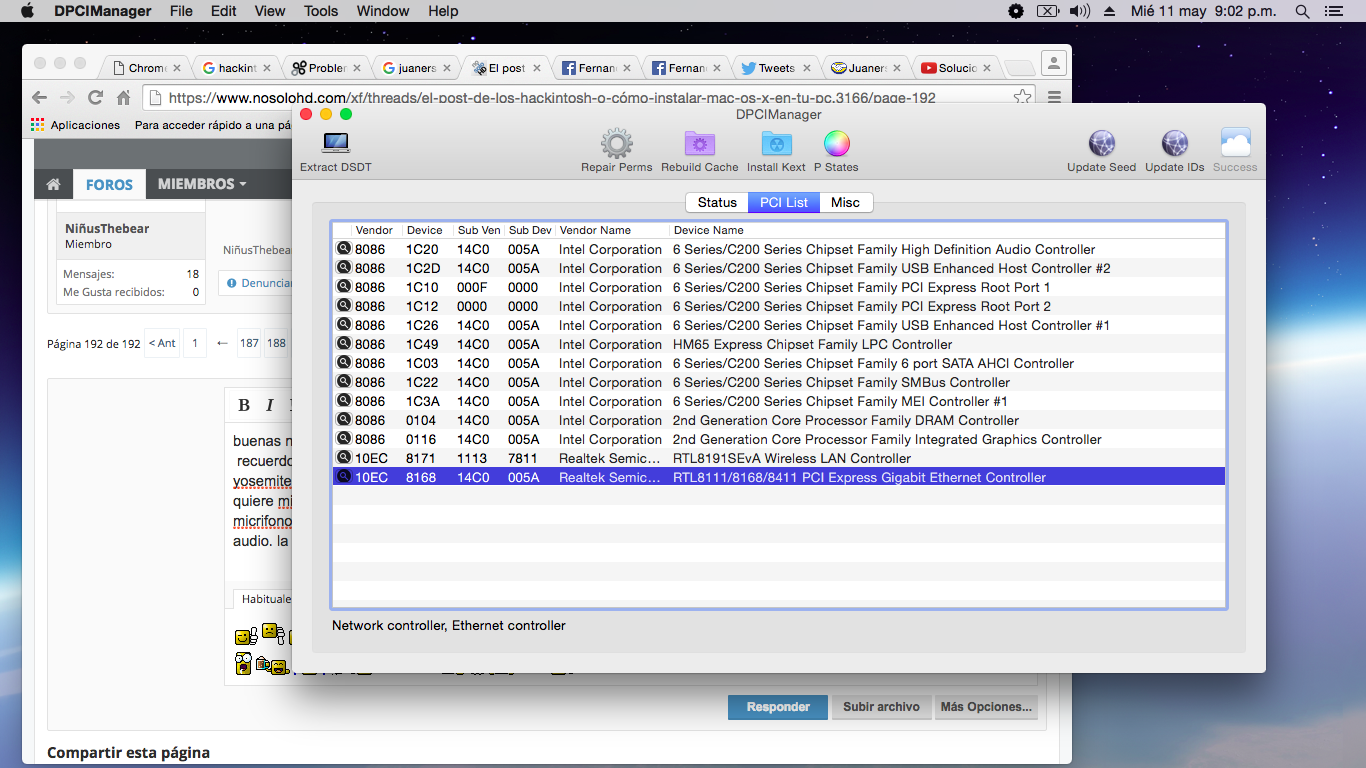This screenshot has height=768, width=1366.
Task: Open the Window menu
Action: coord(383,11)
